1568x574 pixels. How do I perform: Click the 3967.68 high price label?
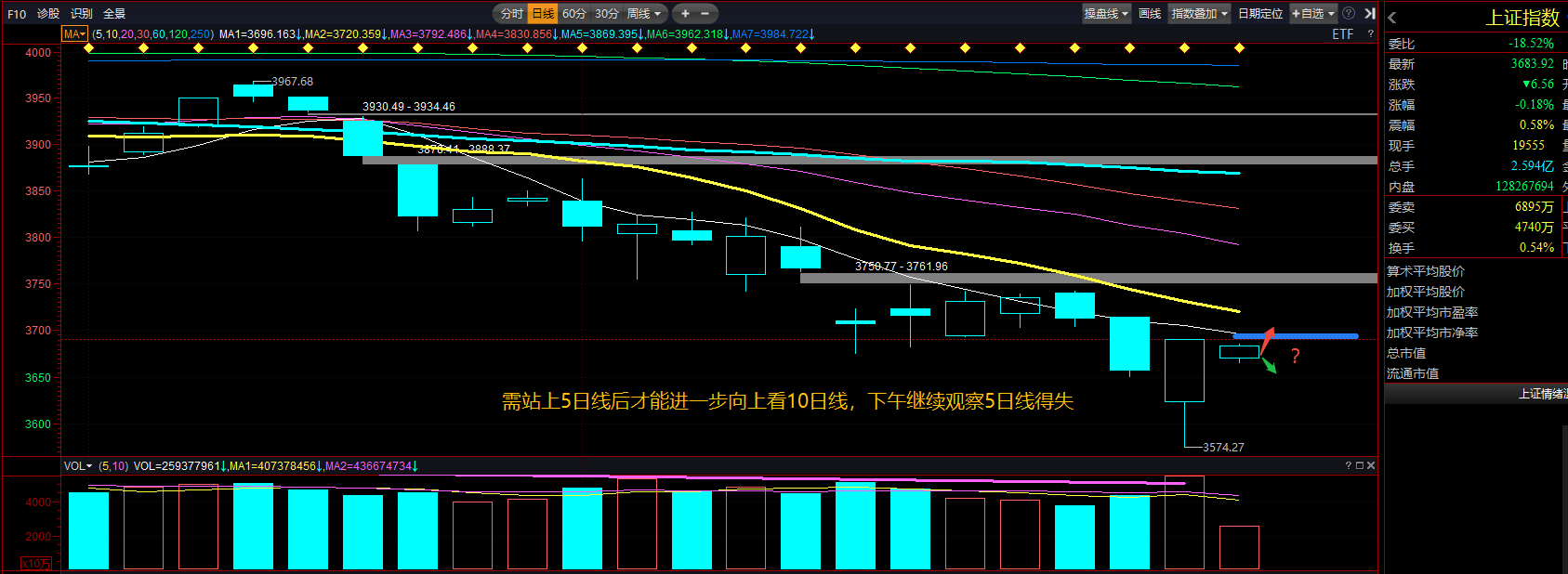click(x=293, y=82)
